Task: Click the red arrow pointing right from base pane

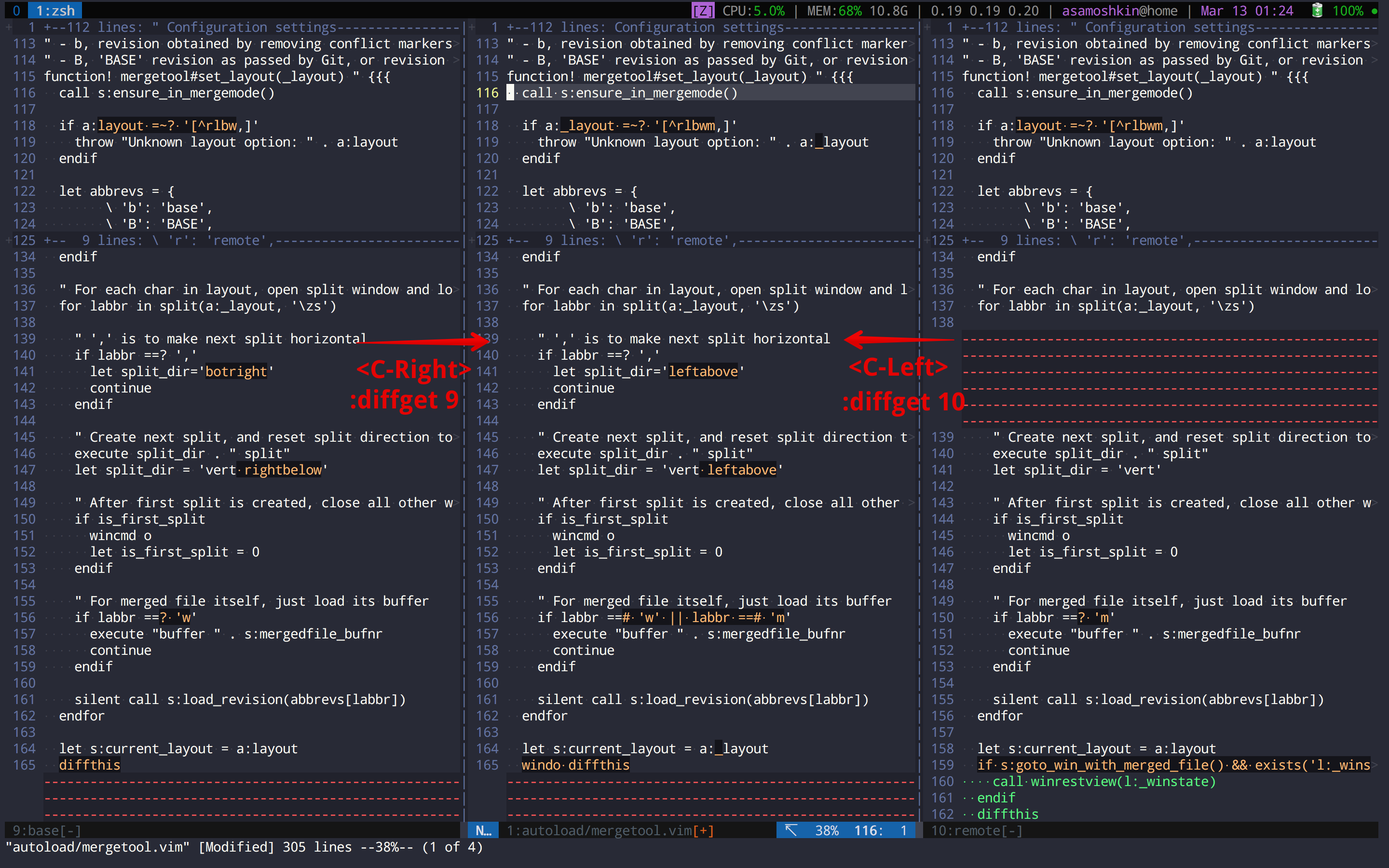Action: (x=425, y=341)
